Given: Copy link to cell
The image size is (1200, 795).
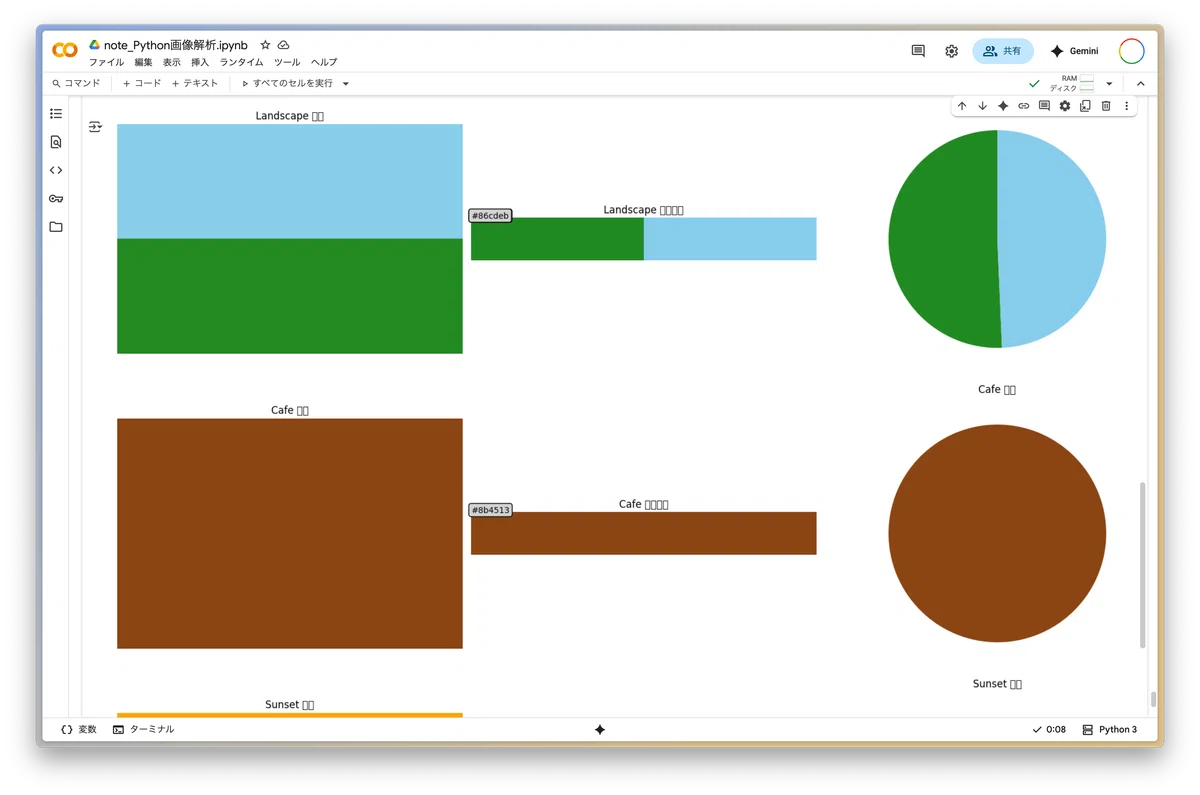Looking at the screenshot, I should click(1023, 106).
